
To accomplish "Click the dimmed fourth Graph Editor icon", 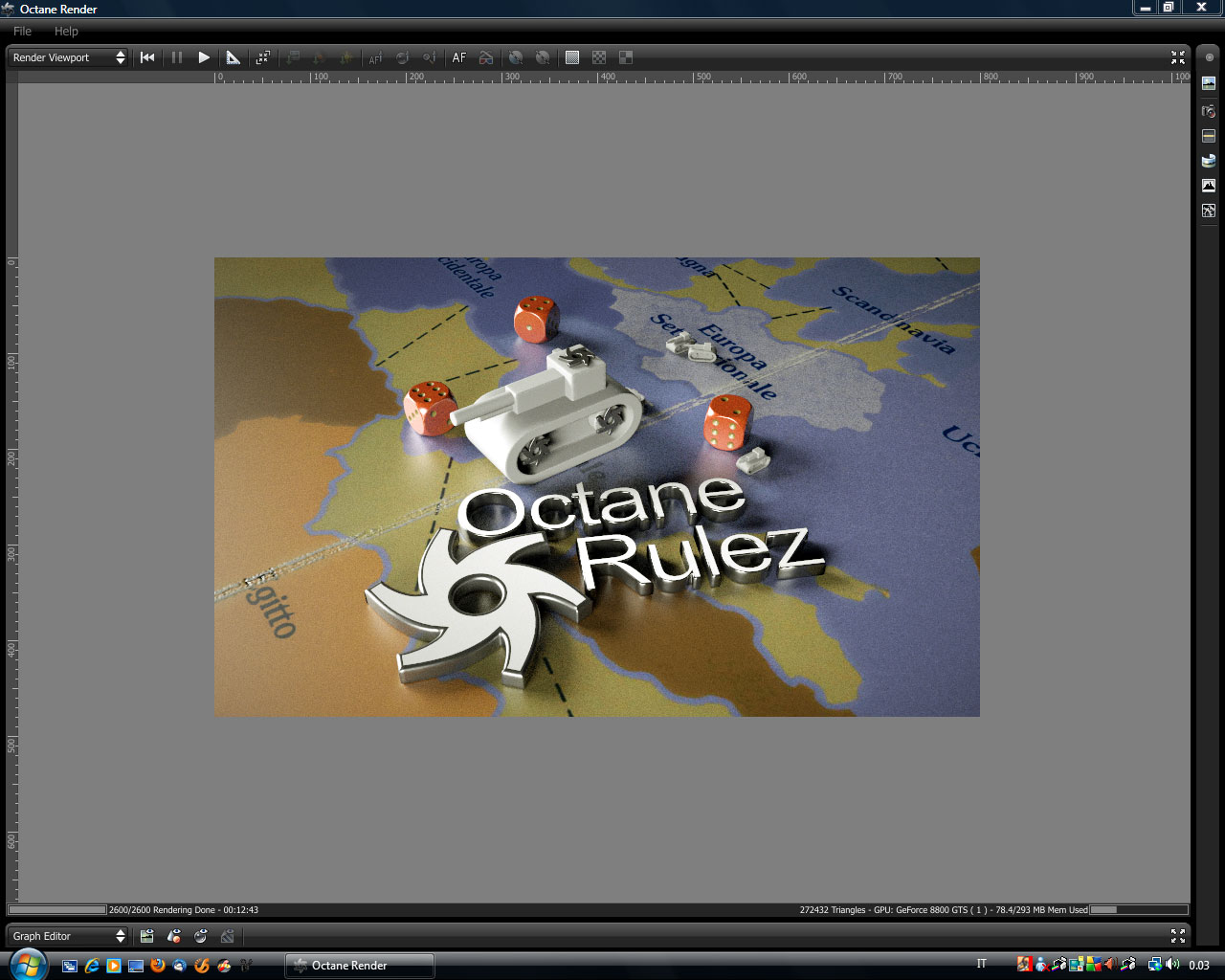I will pyautogui.click(x=228, y=936).
